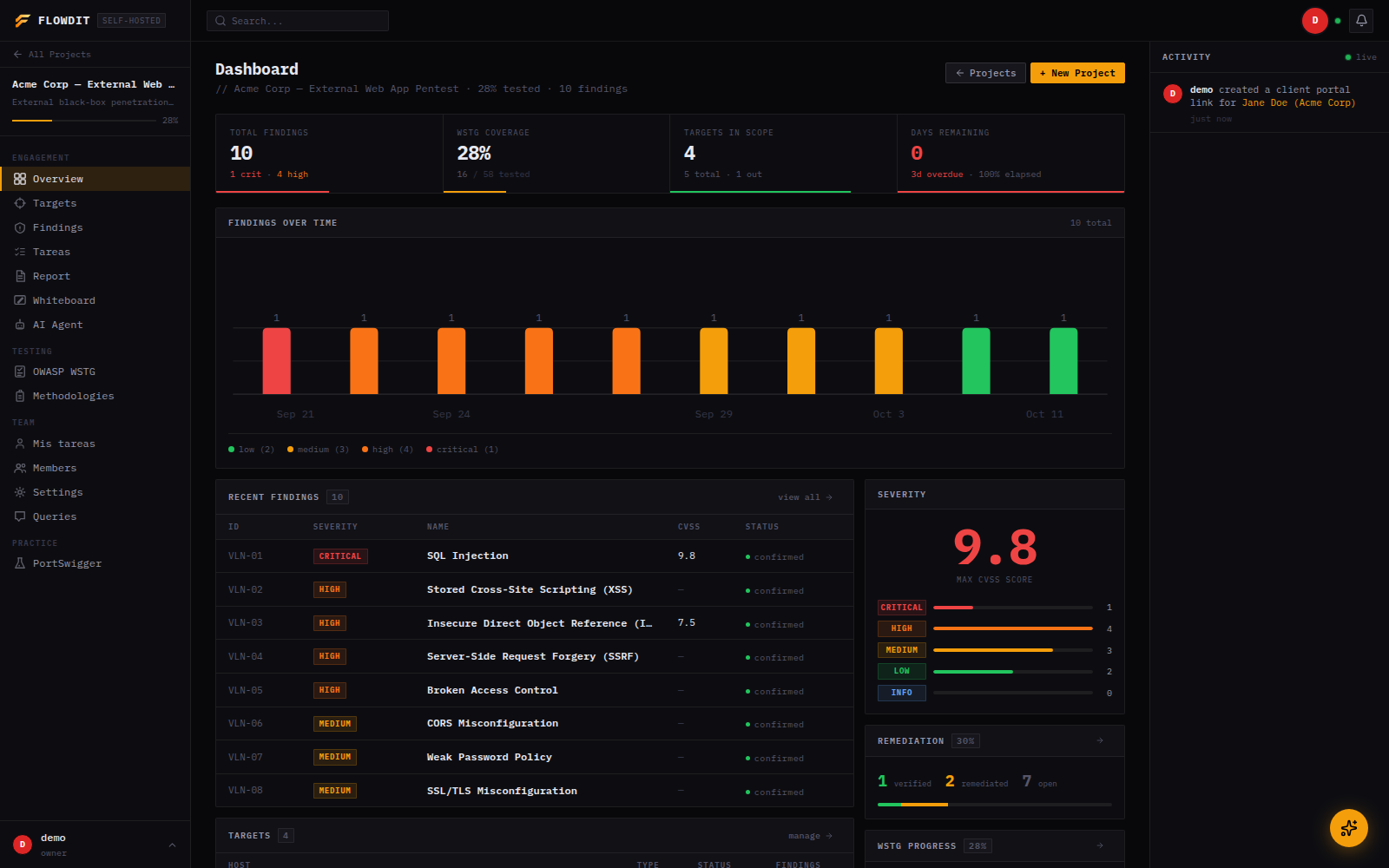Click the user avatar in top bar
Image resolution: width=1389 pixels, height=868 pixels.
[x=1315, y=21]
